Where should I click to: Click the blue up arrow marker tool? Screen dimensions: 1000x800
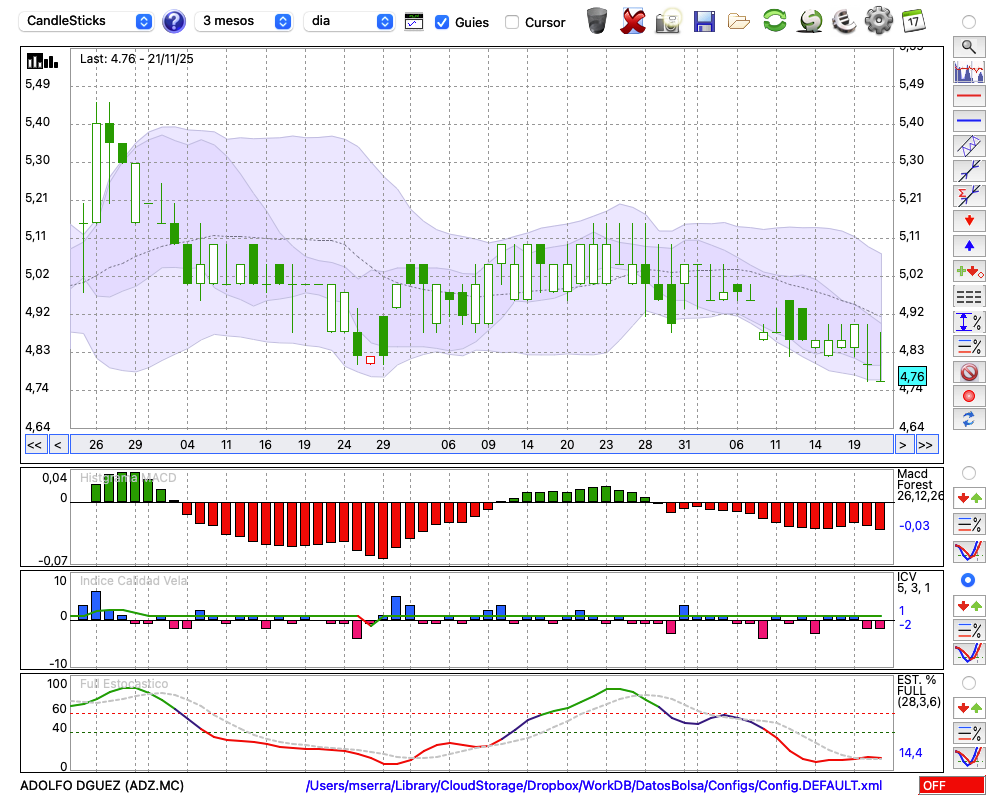click(968, 246)
